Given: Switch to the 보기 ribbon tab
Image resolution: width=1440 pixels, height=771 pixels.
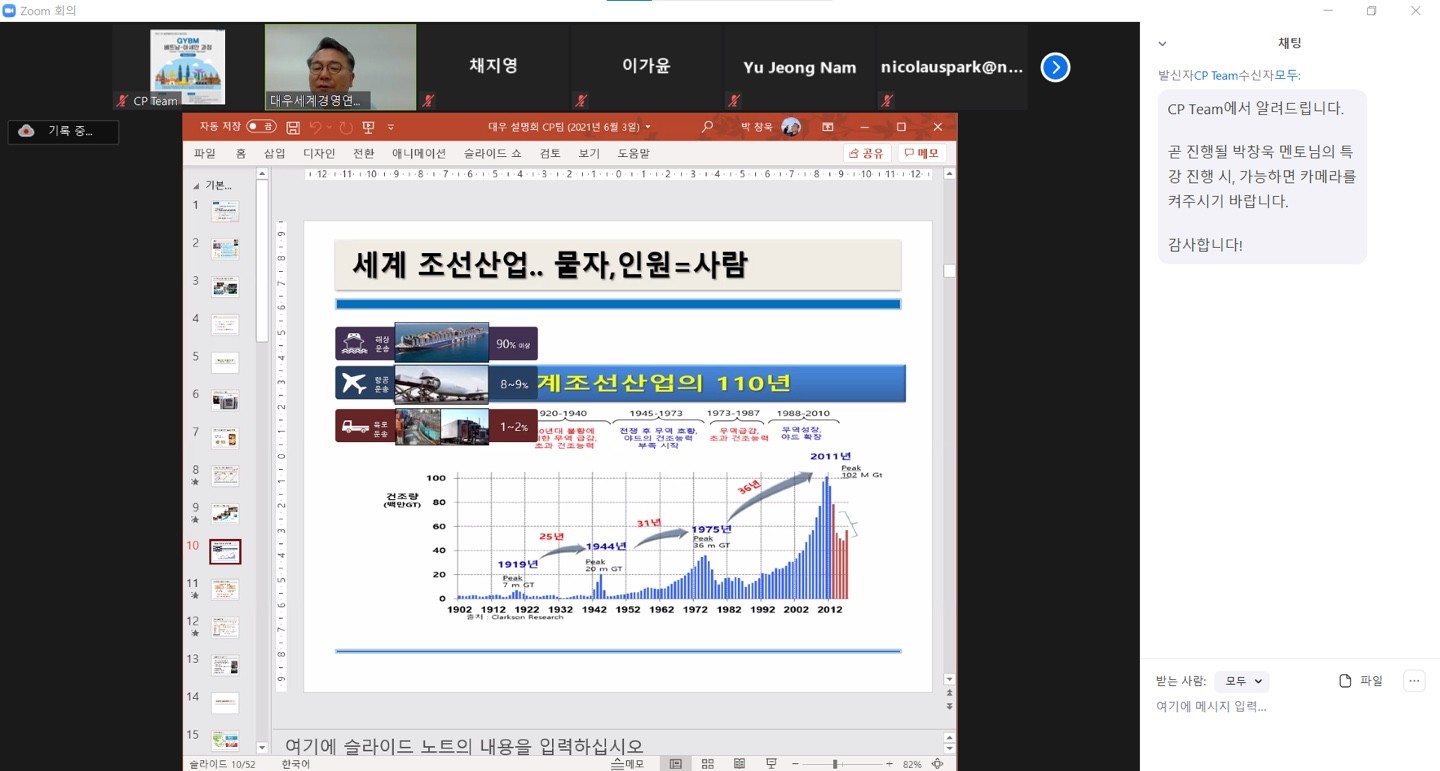Looking at the screenshot, I should click(x=589, y=153).
